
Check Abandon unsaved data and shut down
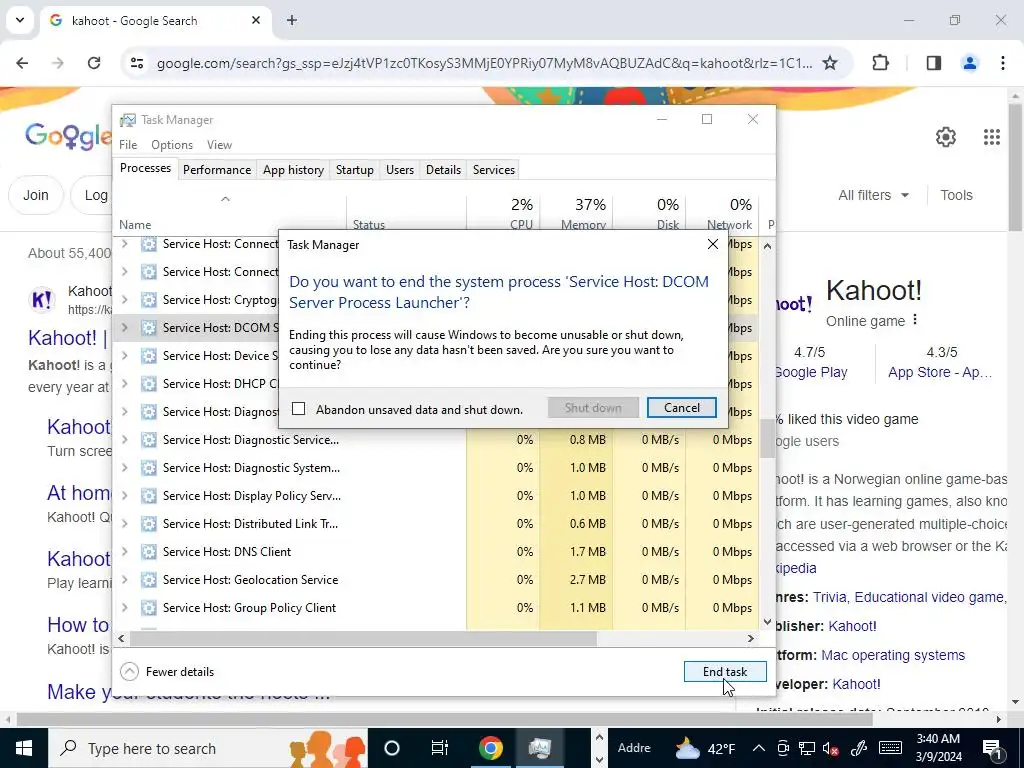coord(298,409)
